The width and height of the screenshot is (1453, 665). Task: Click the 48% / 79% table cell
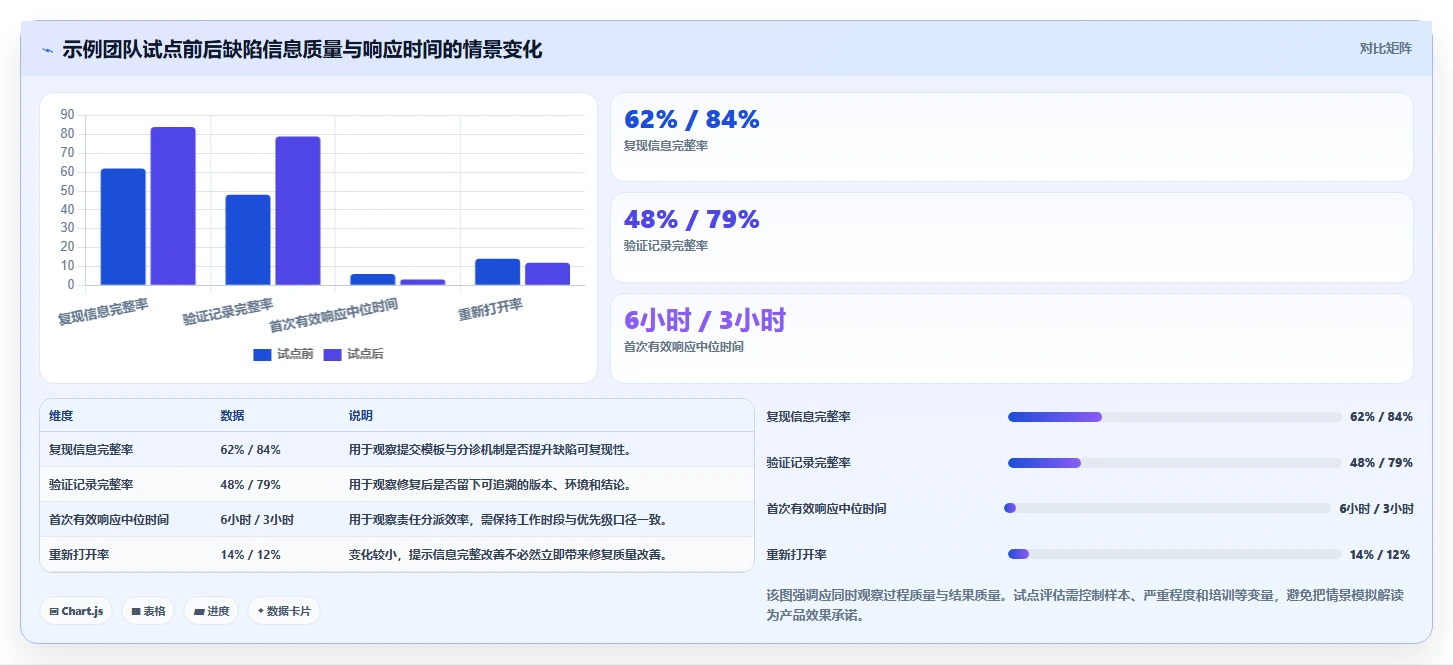[251, 485]
